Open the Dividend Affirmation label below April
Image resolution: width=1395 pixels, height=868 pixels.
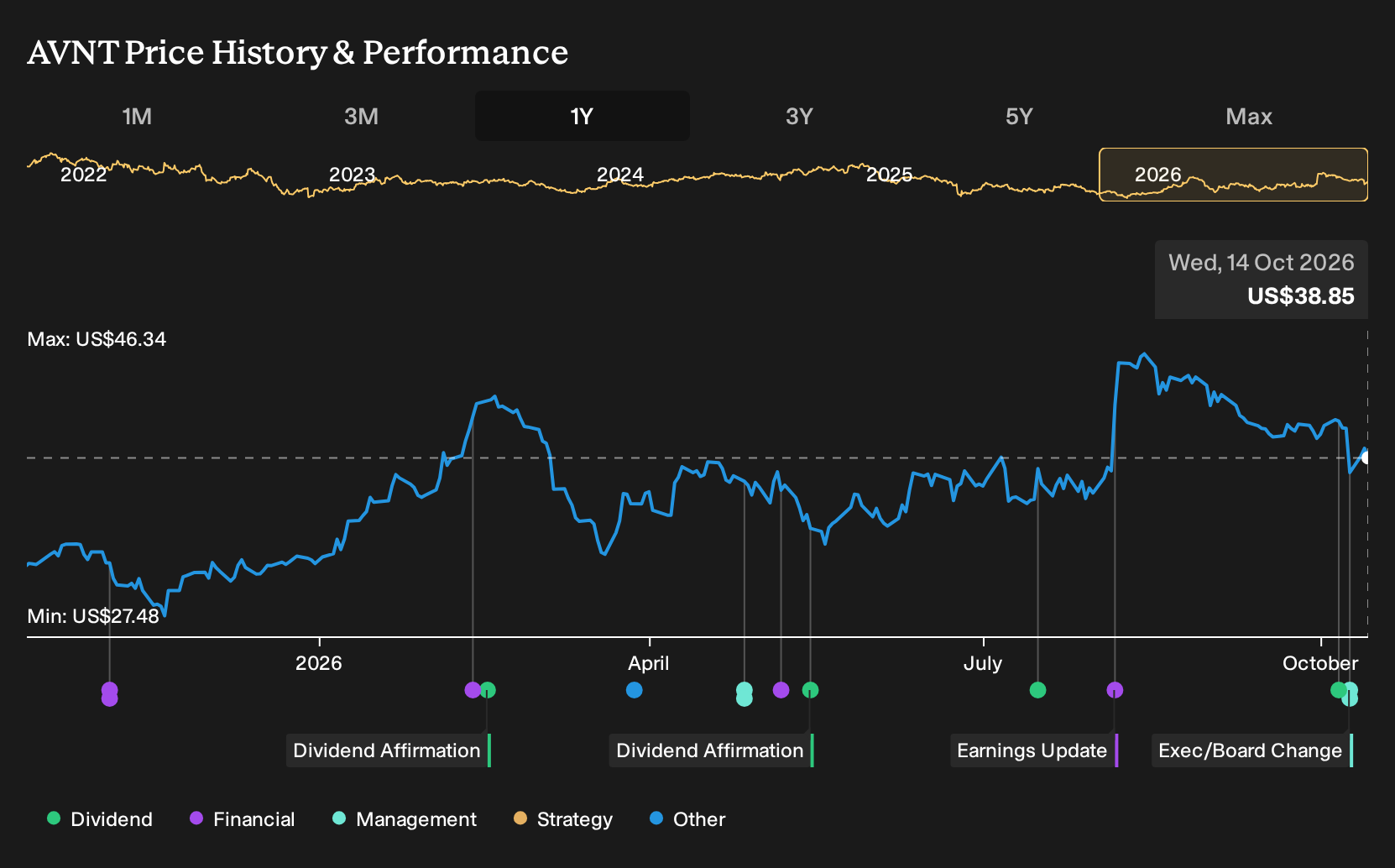[712, 750]
